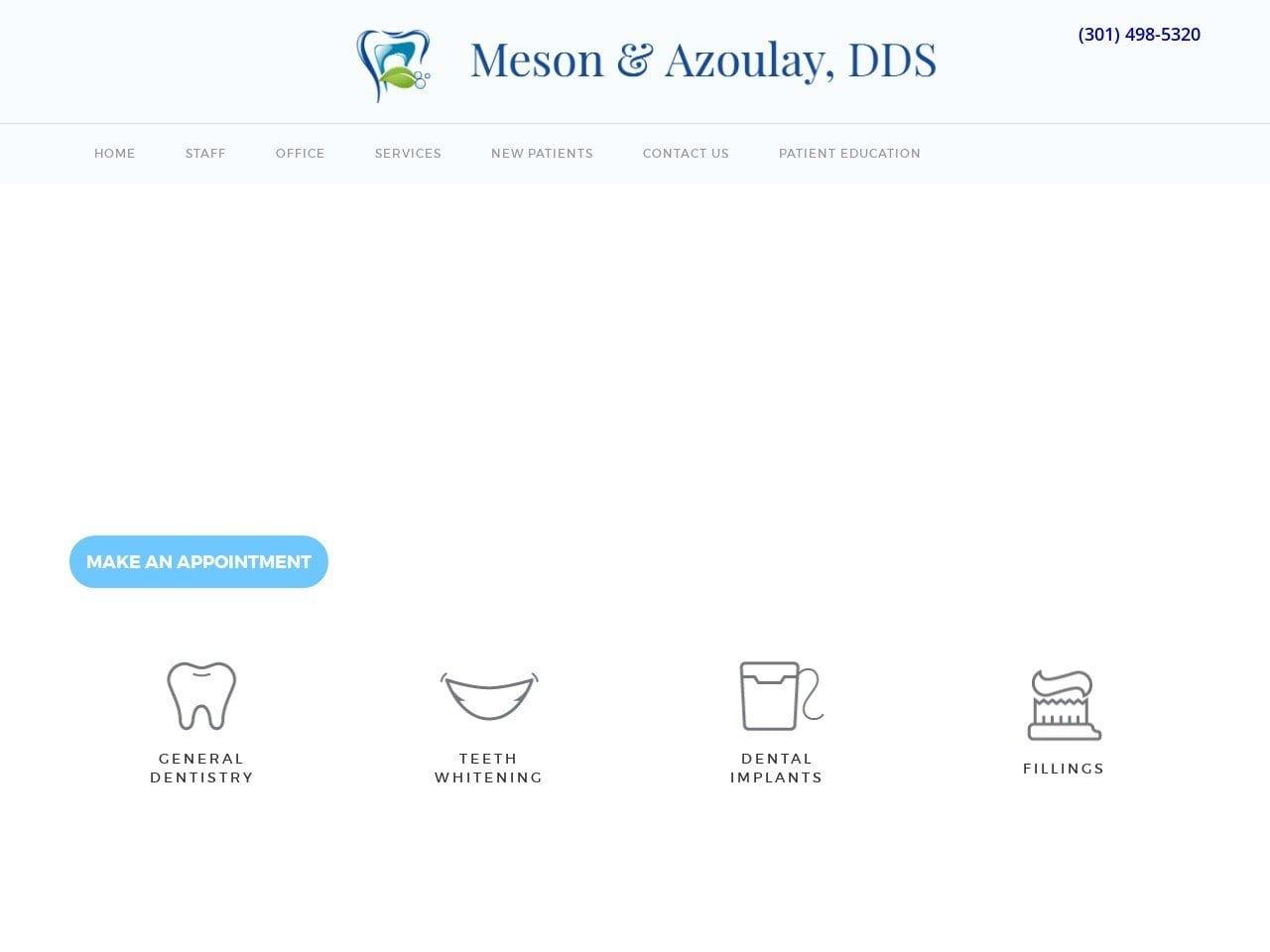Viewport: 1270px width, 952px height.
Task: Open the Teeth Whitening text link
Action: pyautogui.click(x=489, y=769)
